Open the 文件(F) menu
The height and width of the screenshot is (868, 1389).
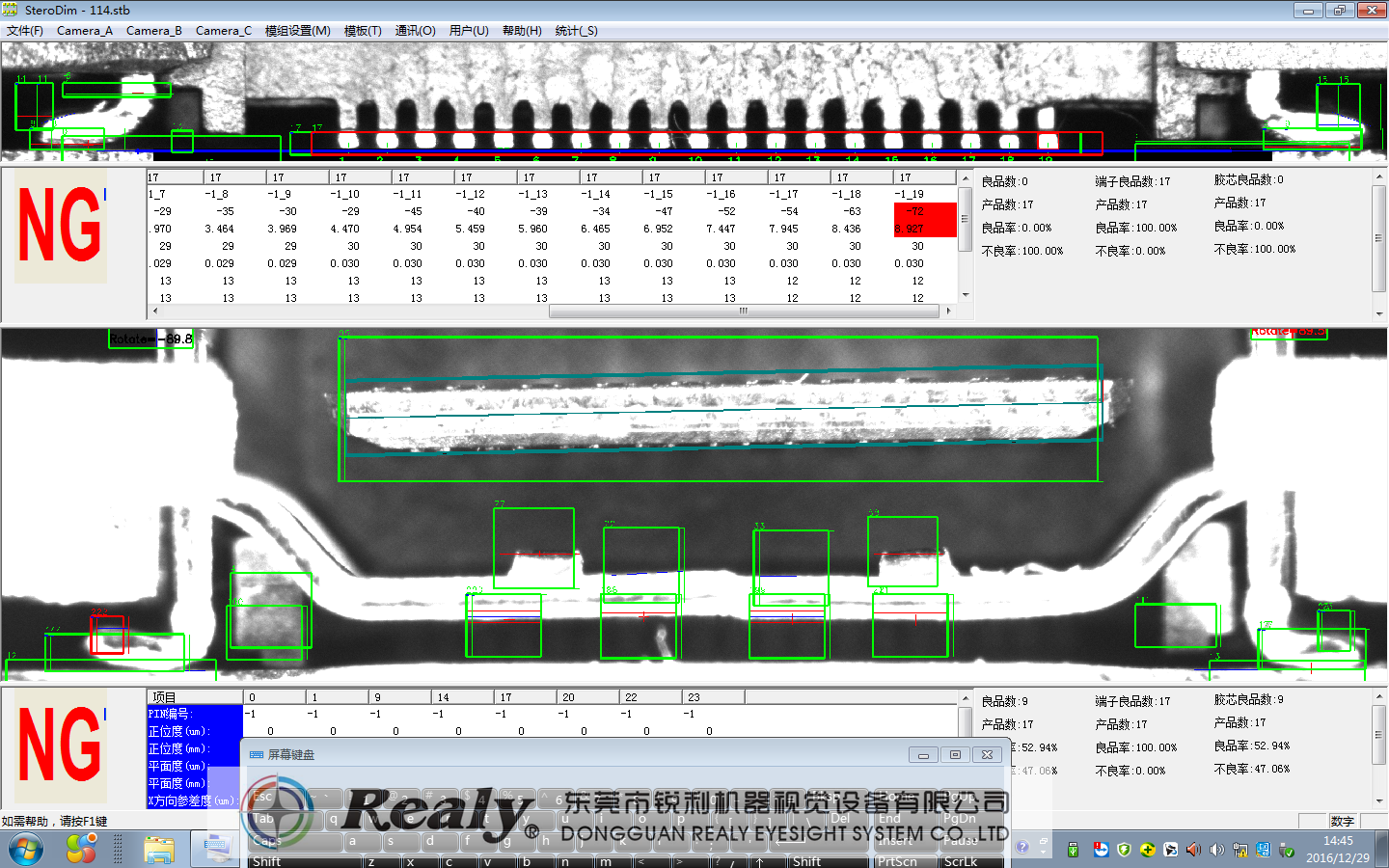point(25,31)
